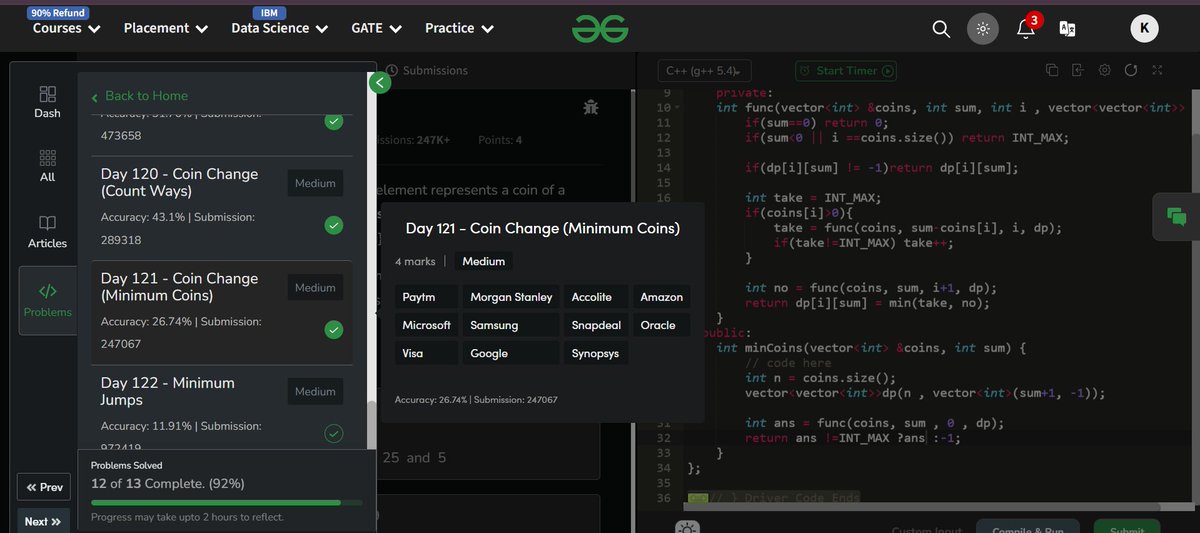This screenshot has height=533, width=1200.
Task: Toggle fullscreen editor icon
Action: (x=1157, y=70)
